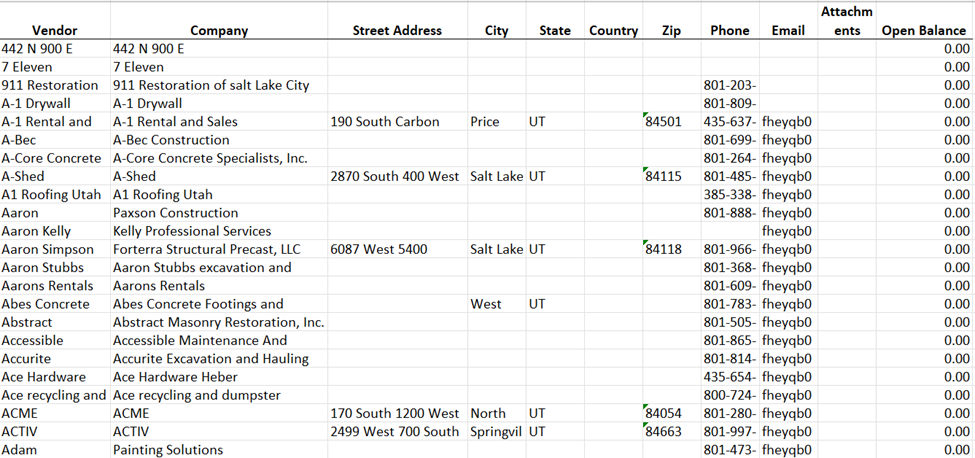Select street address 2499 West 700 South
975x458 pixels.
click(x=397, y=432)
